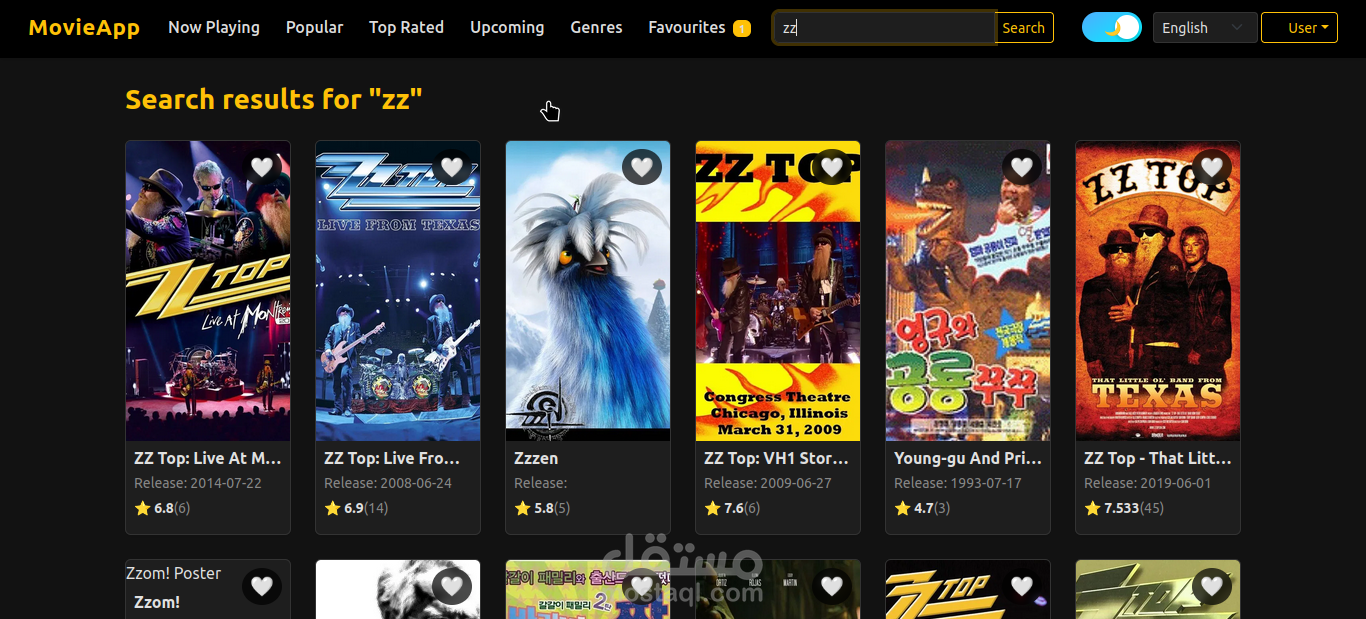
Task: Click the MovieApp logo link
Action: pyautogui.click(x=84, y=28)
